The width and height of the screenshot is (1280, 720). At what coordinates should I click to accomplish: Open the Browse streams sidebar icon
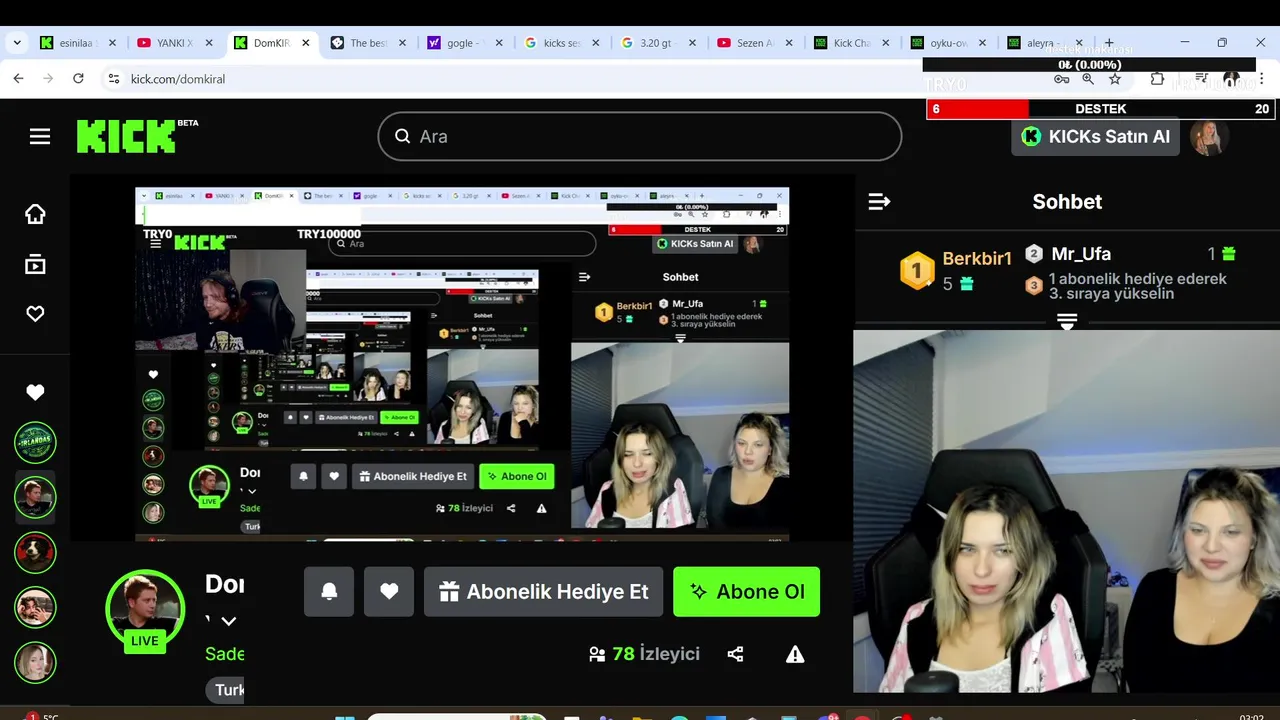coord(35,264)
